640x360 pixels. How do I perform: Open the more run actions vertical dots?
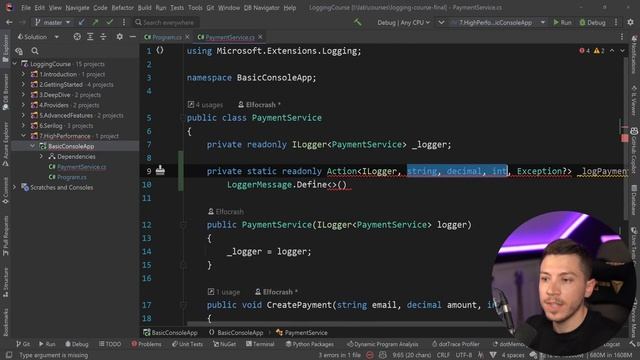[x=616, y=22]
